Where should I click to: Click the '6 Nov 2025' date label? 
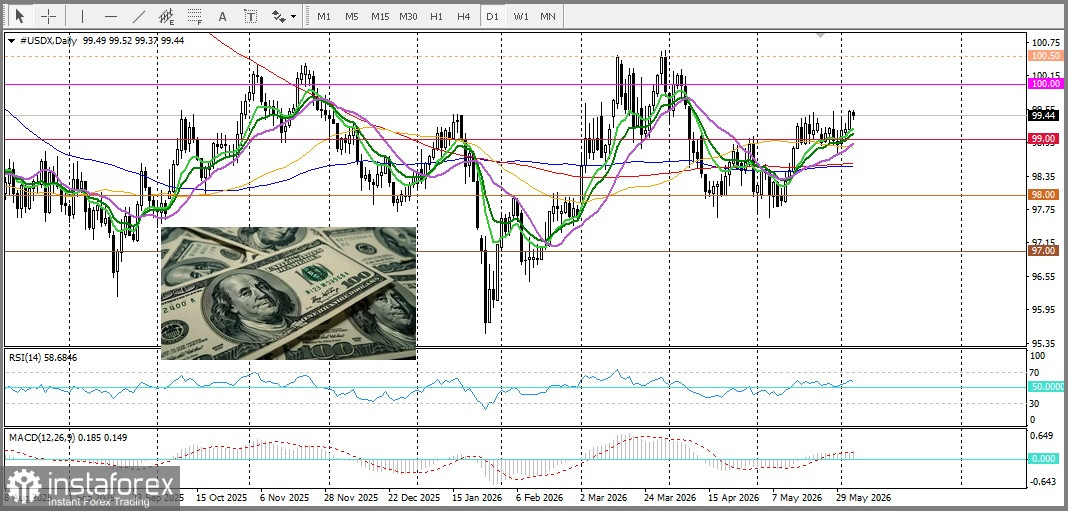284,497
